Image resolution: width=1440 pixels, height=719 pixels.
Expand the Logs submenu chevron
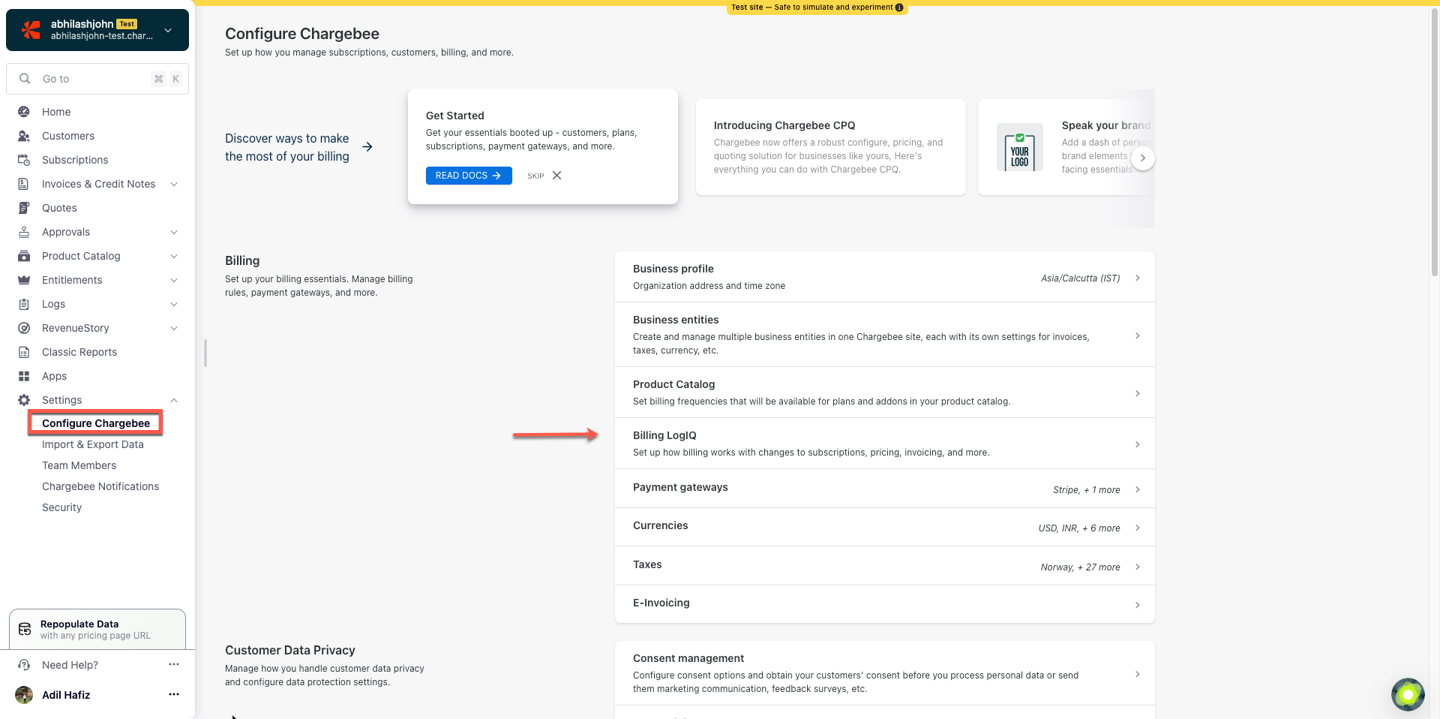coord(174,304)
